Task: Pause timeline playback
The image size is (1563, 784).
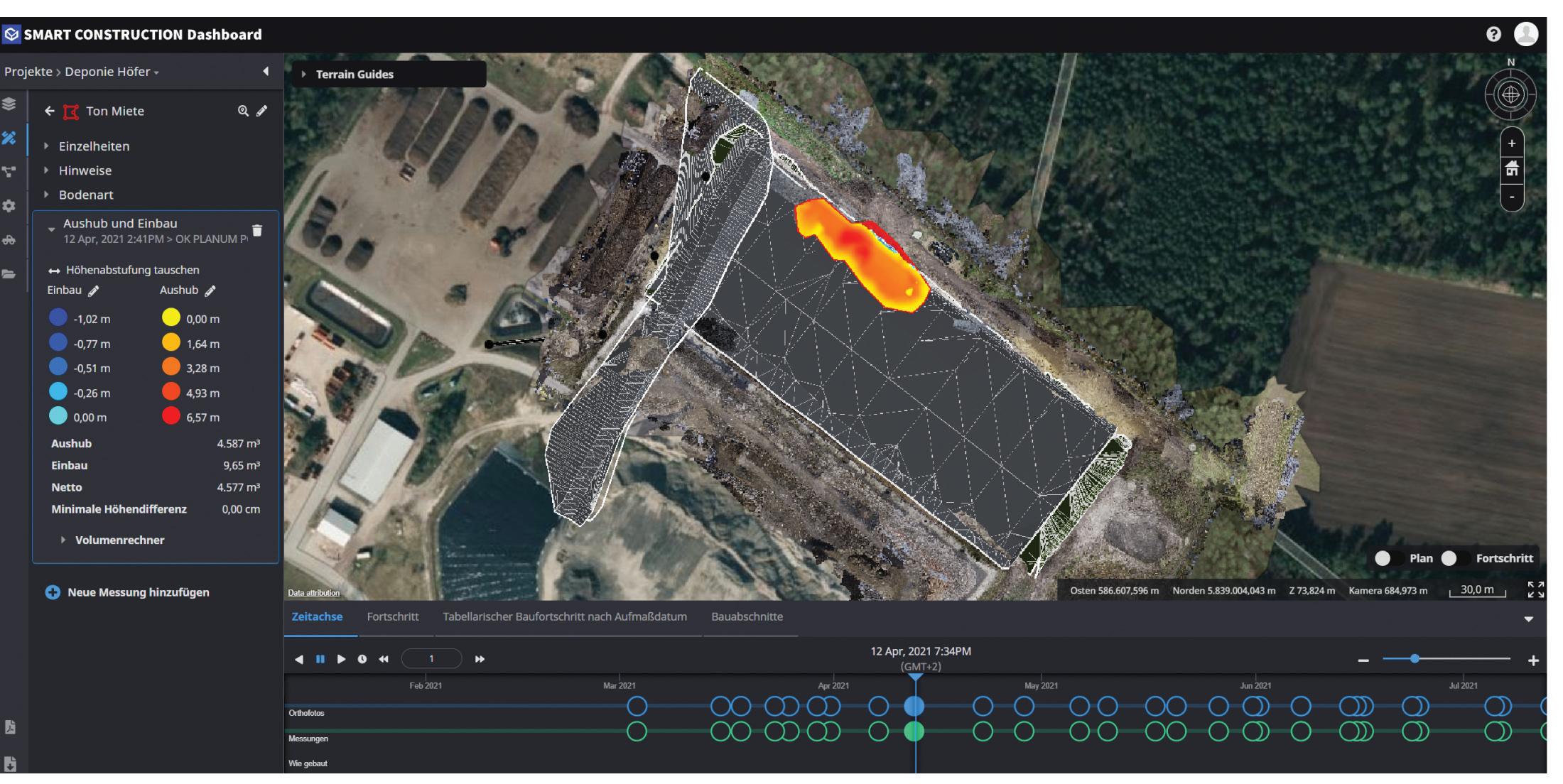Action: [x=320, y=659]
